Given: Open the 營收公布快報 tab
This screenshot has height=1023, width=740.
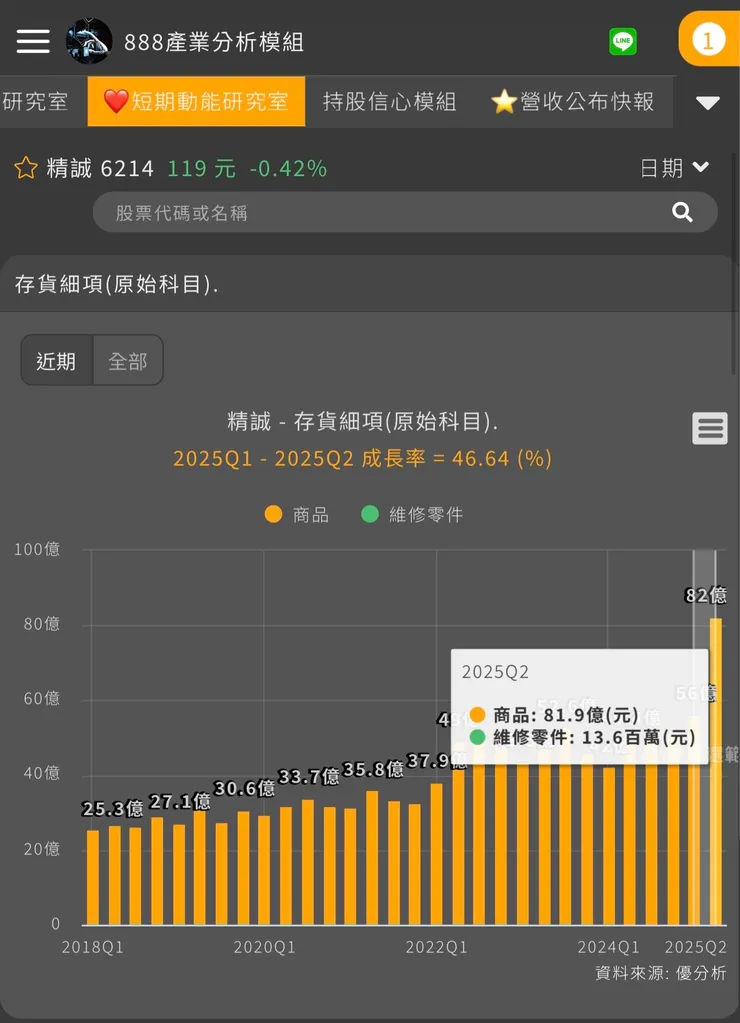Looking at the screenshot, I should tap(573, 101).
